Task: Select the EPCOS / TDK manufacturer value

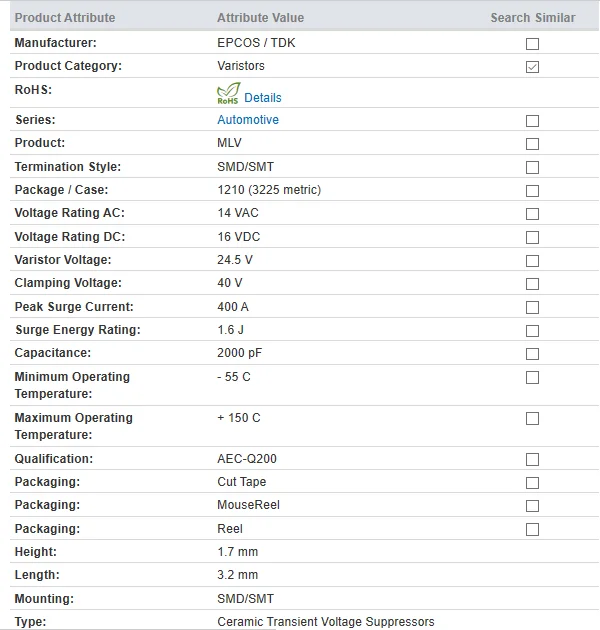Action: click(x=256, y=43)
